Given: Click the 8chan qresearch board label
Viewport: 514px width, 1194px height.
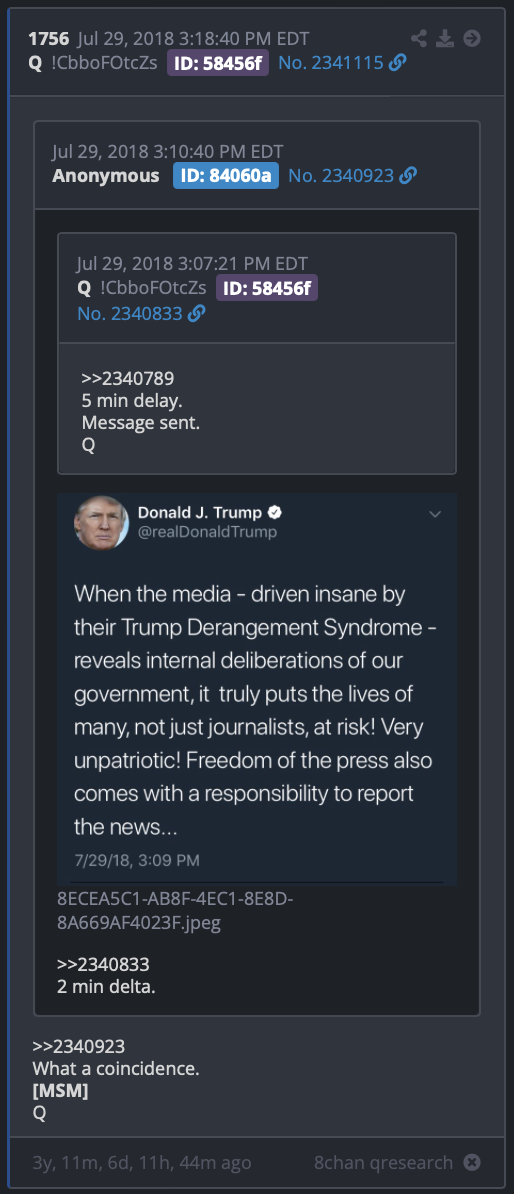Looking at the screenshot, I should click(383, 1163).
